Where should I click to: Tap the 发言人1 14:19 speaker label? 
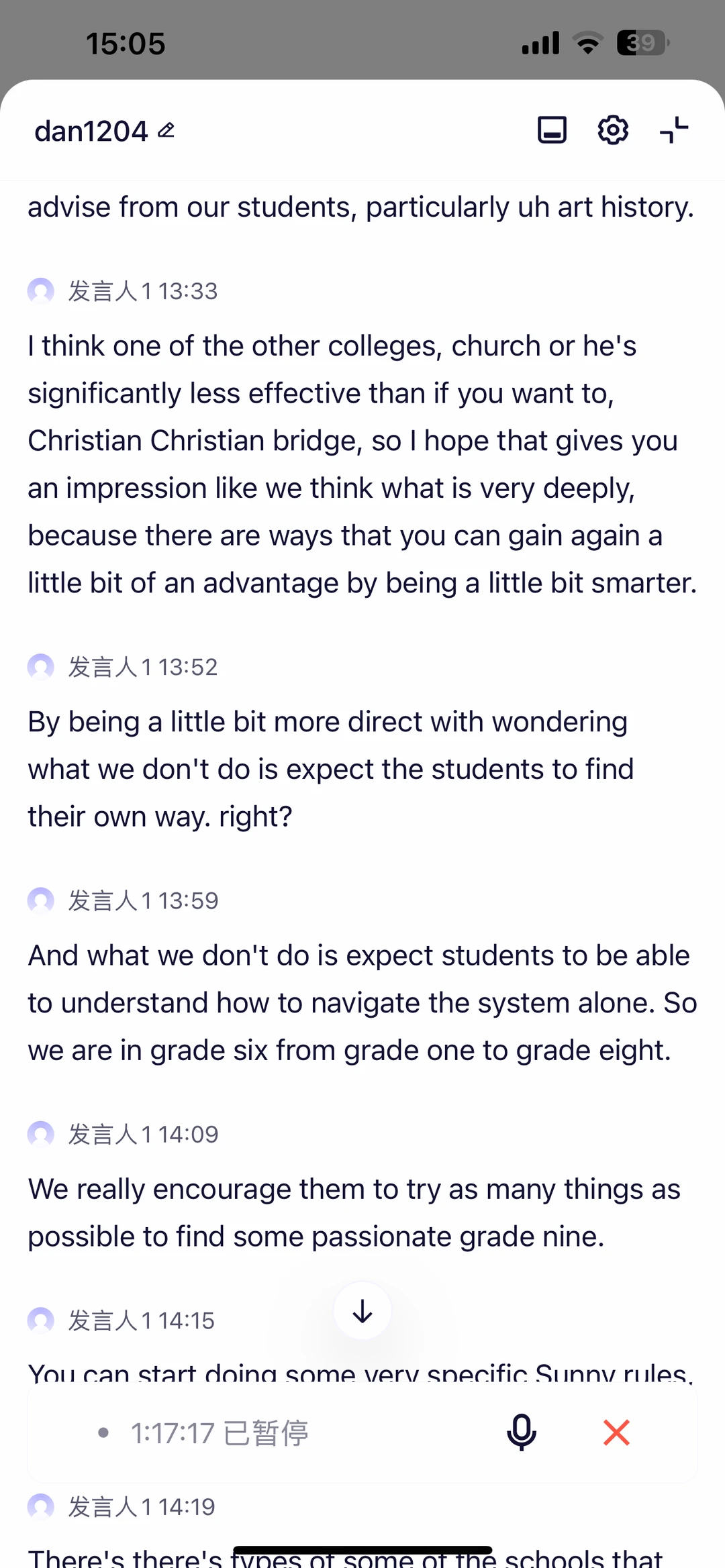pyautogui.click(x=142, y=1507)
